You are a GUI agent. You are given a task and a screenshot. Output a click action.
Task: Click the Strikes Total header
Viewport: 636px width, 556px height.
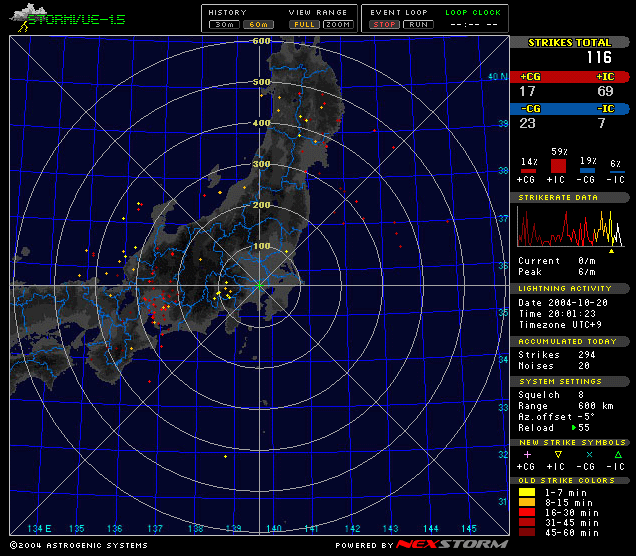coord(569,43)
